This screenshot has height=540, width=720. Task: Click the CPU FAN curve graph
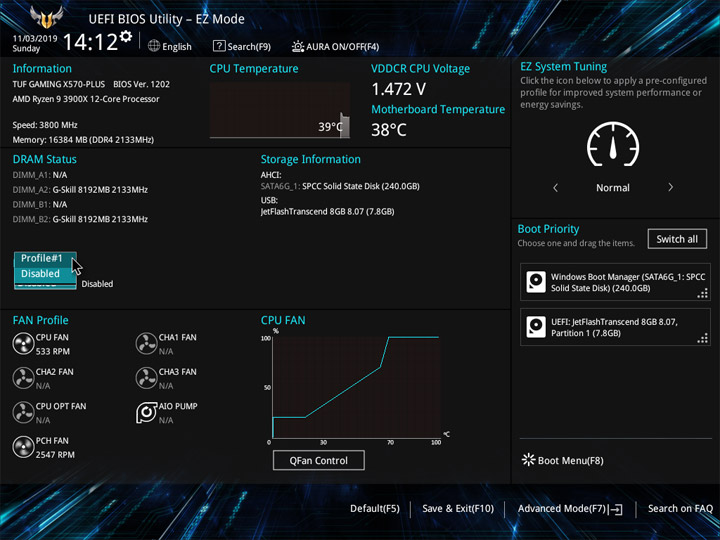(356, 387)
